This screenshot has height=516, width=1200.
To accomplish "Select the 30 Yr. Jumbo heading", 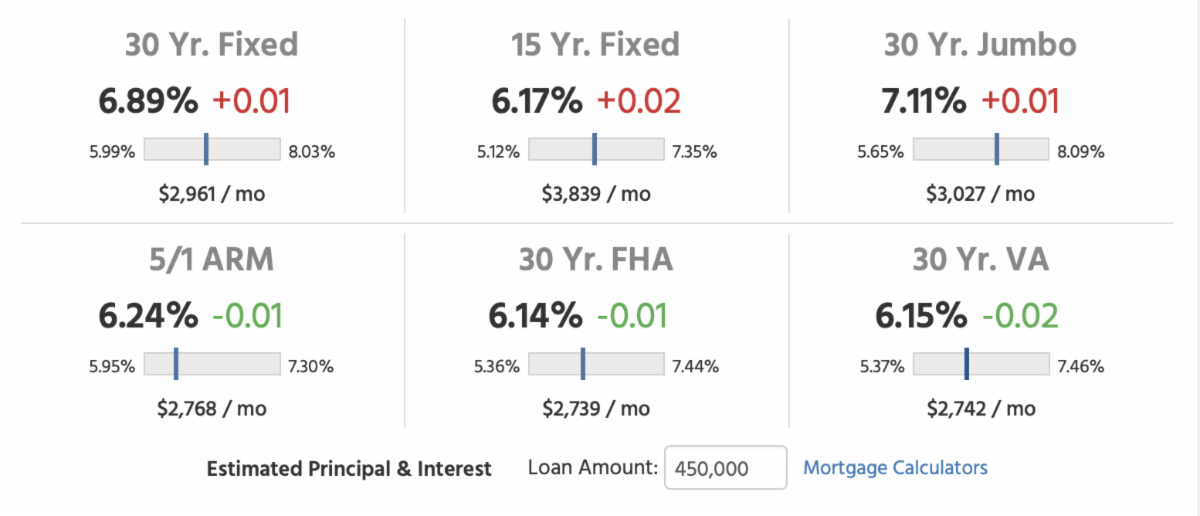I will click(980, 45).
